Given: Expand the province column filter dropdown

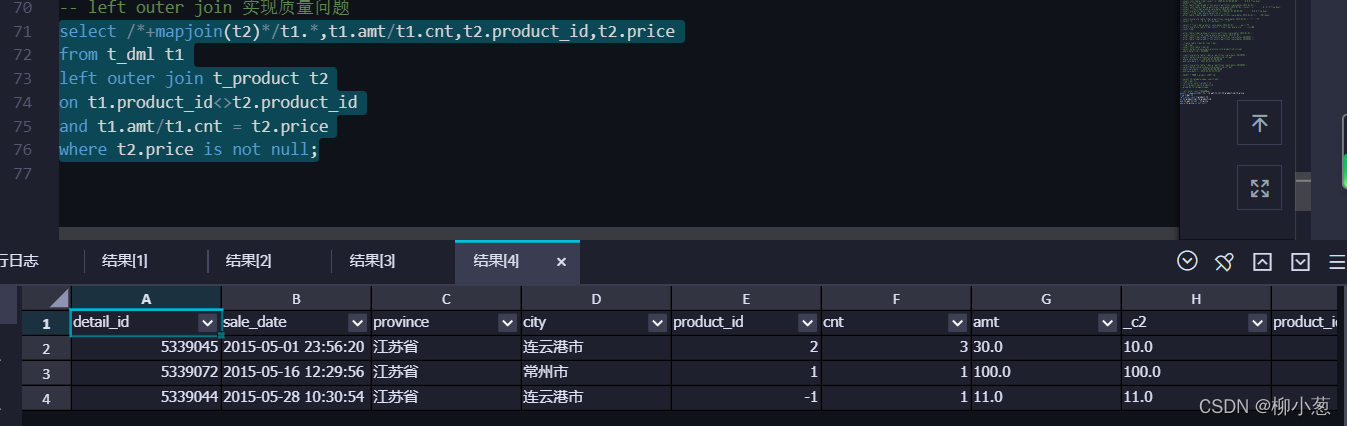Looking at the screenshot, I should [x=508, y=323].
